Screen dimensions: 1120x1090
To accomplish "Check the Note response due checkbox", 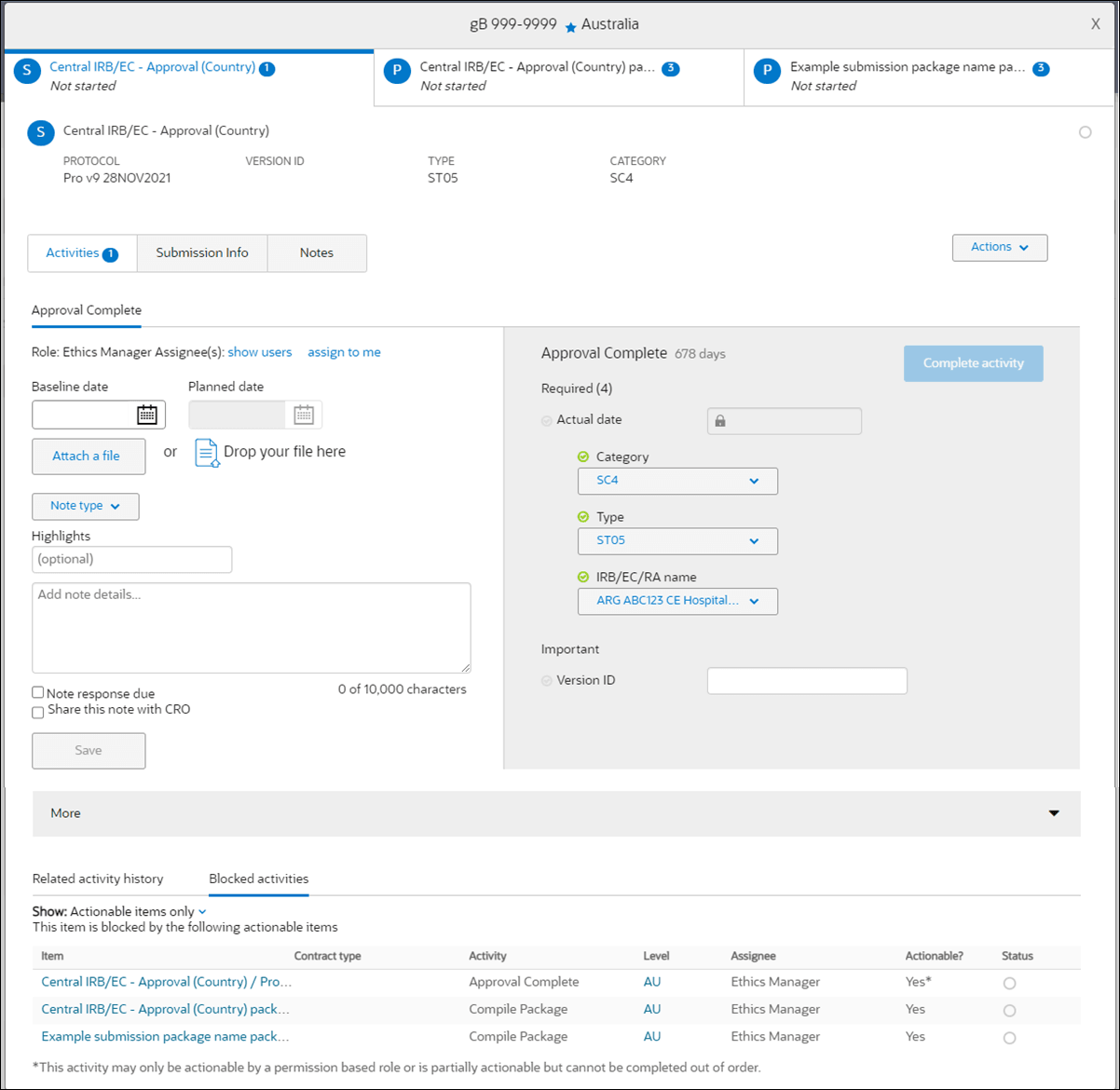I will point(37,691).
